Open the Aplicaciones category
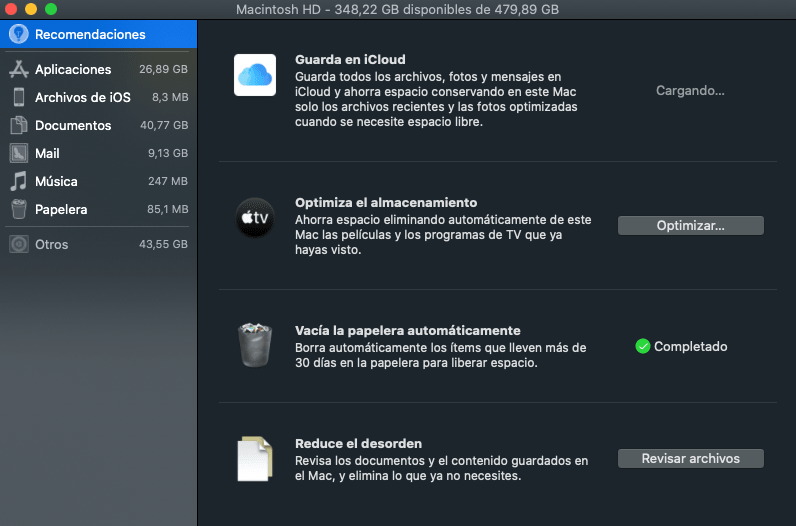796x526 pixels. pos(98,69)
